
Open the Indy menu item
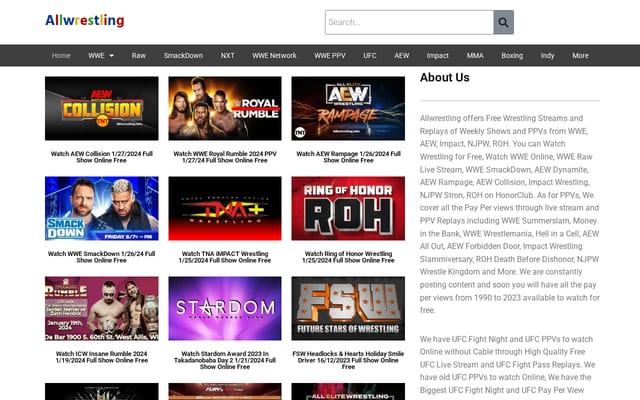(x=547, y=56)
